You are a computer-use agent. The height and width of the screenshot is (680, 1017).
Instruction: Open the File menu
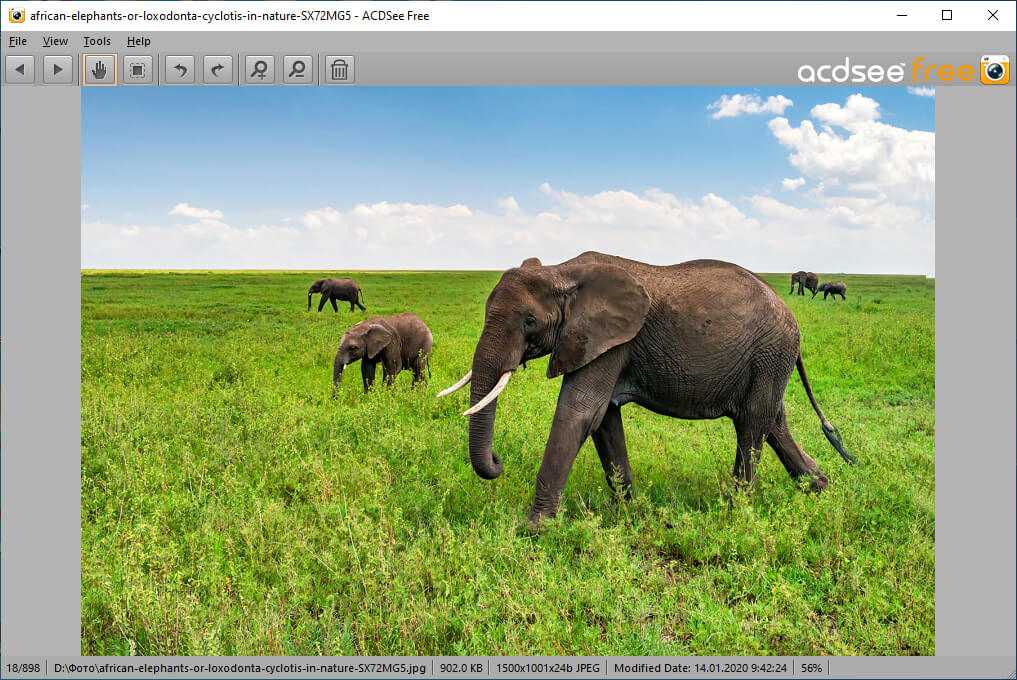click(18, 41)
